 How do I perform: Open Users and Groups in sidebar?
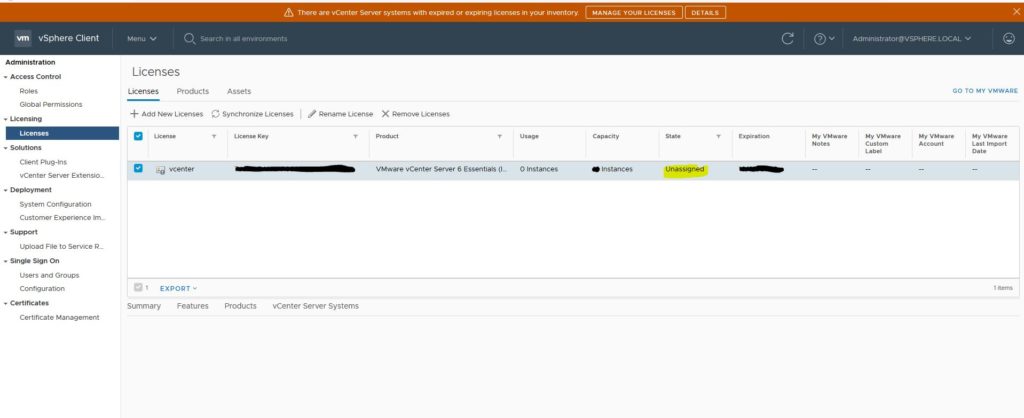[x=49, y=276]
